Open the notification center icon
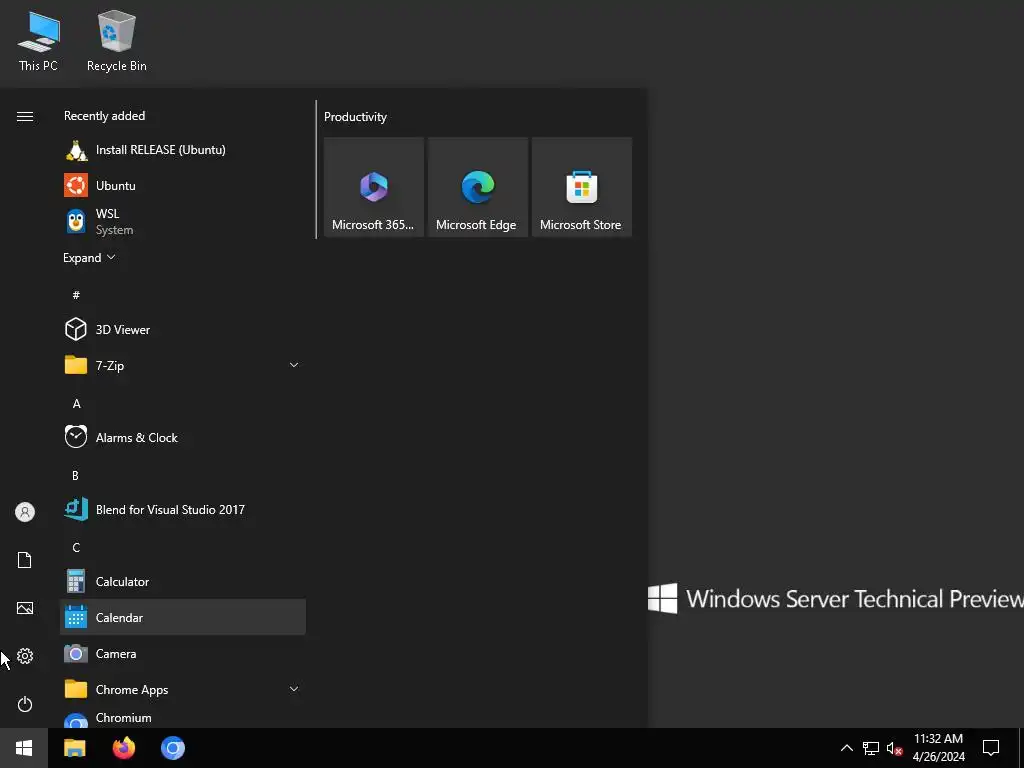The width and height of the screenshot is (1024, 768). (991, 748)
